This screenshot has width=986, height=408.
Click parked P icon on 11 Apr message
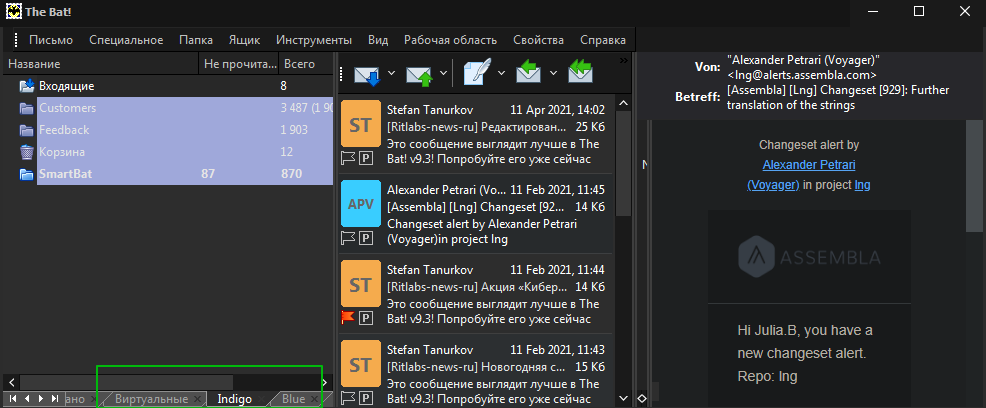365,158
